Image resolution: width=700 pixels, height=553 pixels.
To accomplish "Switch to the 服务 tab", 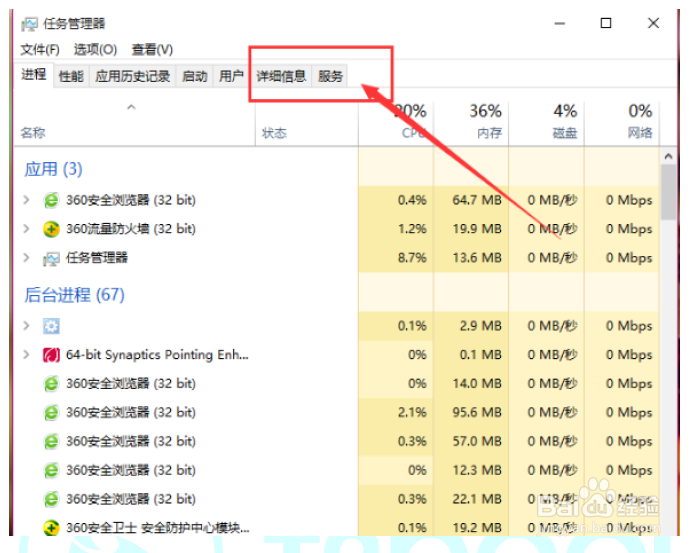I will point(330,76).
